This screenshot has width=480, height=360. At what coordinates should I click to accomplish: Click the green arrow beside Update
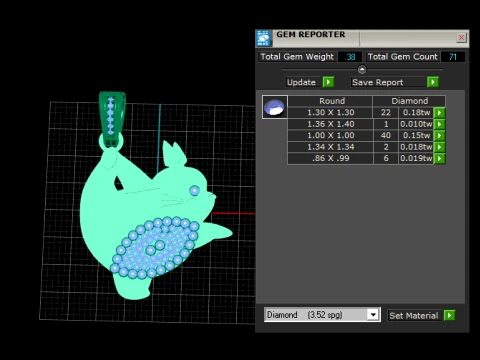tap(328, 82)
